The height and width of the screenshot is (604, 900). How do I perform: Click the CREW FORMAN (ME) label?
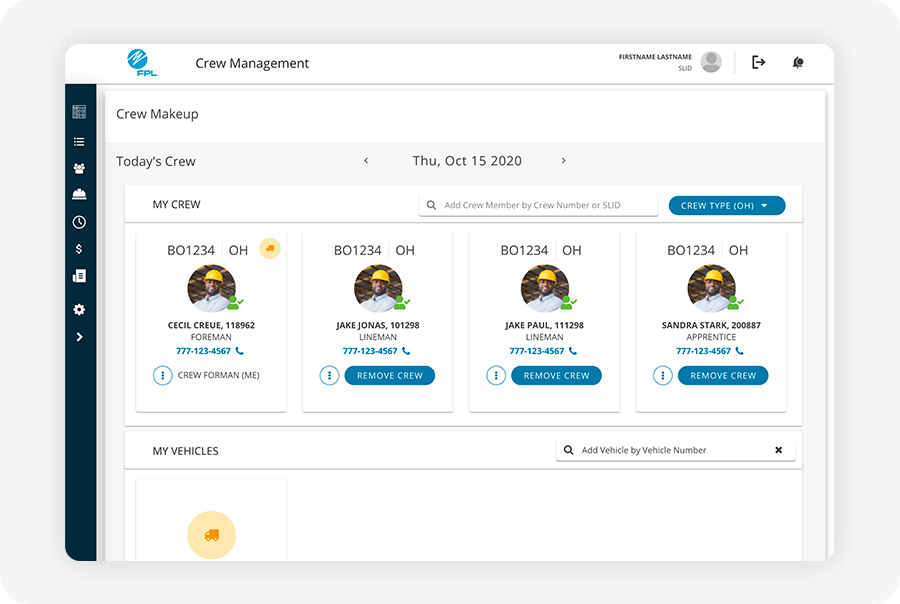tap(219, 375)
